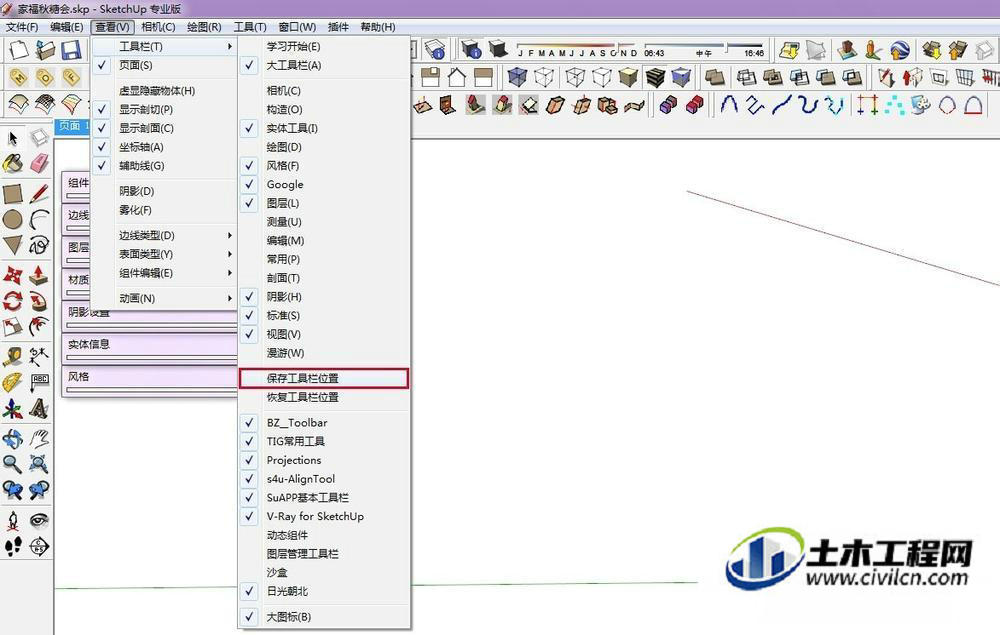This screenshot has width=1000, height=635.
Task: Open the 边线类型(D) submenu
Action: [x=163, y=235]
